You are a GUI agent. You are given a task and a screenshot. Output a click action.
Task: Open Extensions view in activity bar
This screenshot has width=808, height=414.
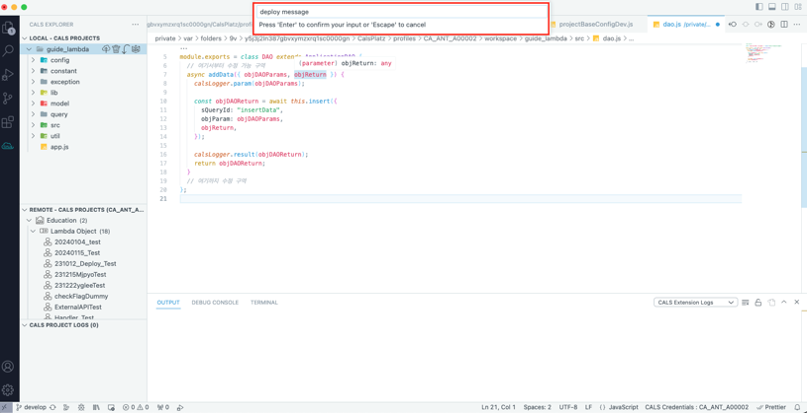[8, 122]
